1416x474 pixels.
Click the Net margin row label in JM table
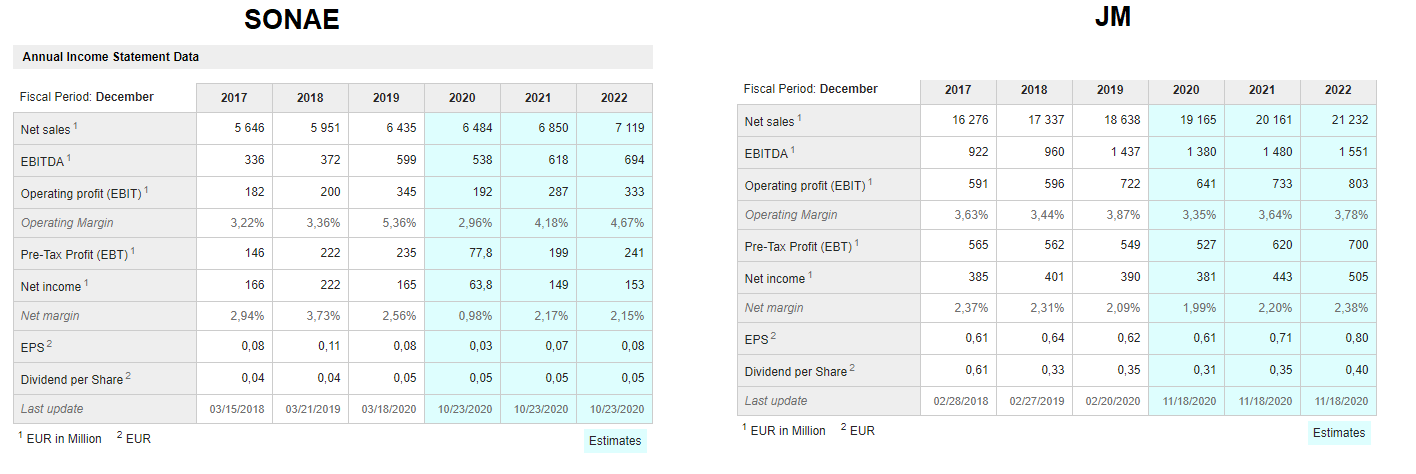pos(774,308)
